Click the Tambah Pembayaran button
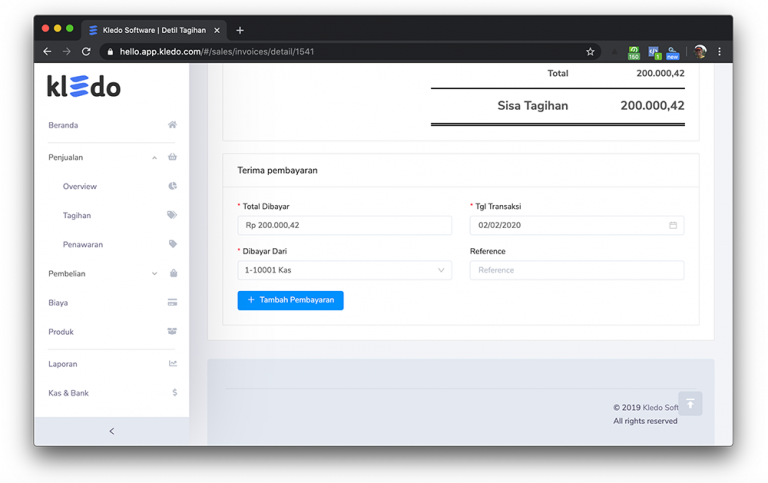 coord(290,300)
